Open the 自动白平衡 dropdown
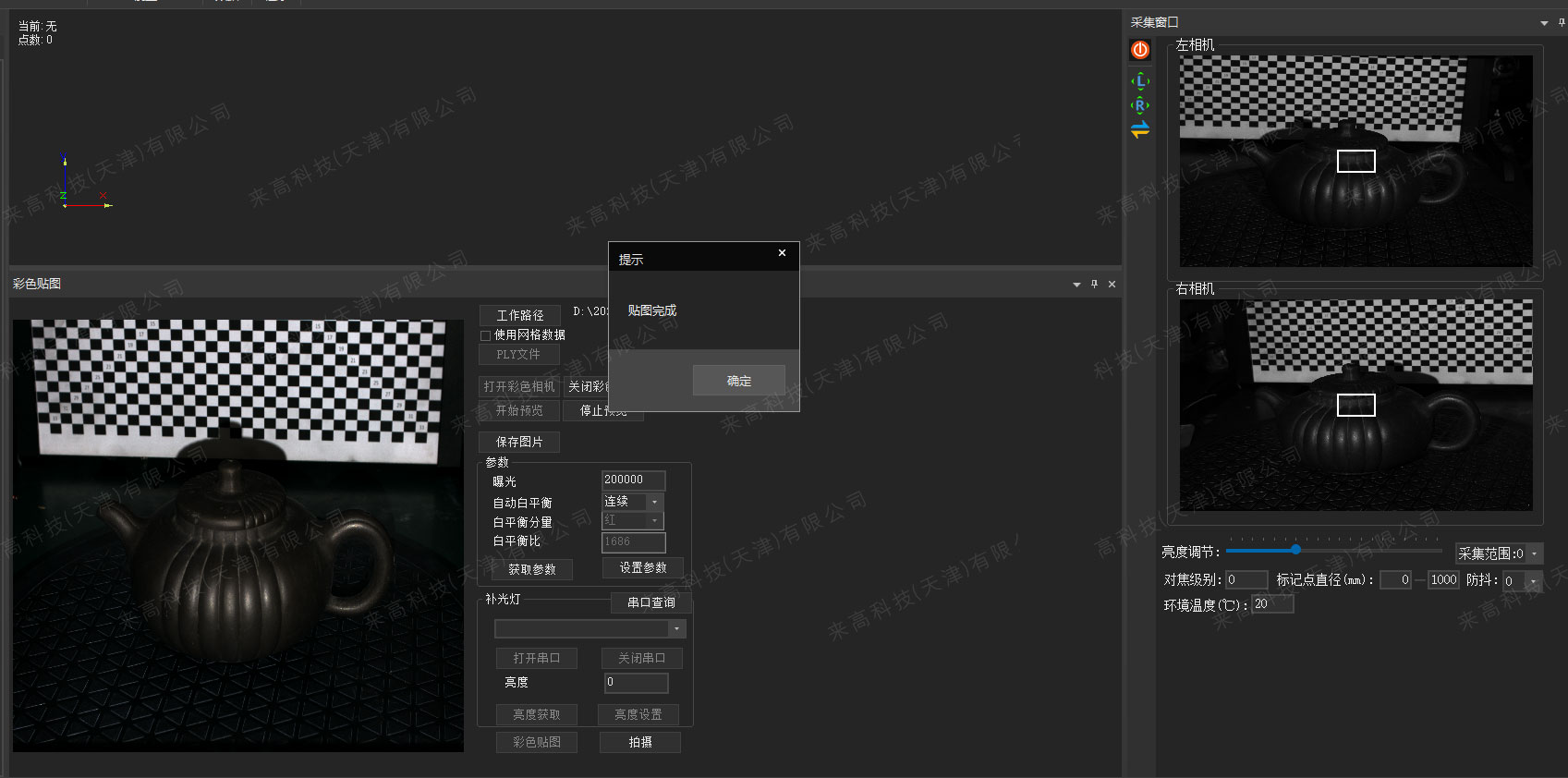Screen dimensions: 1568x778 tap(654, 502)
